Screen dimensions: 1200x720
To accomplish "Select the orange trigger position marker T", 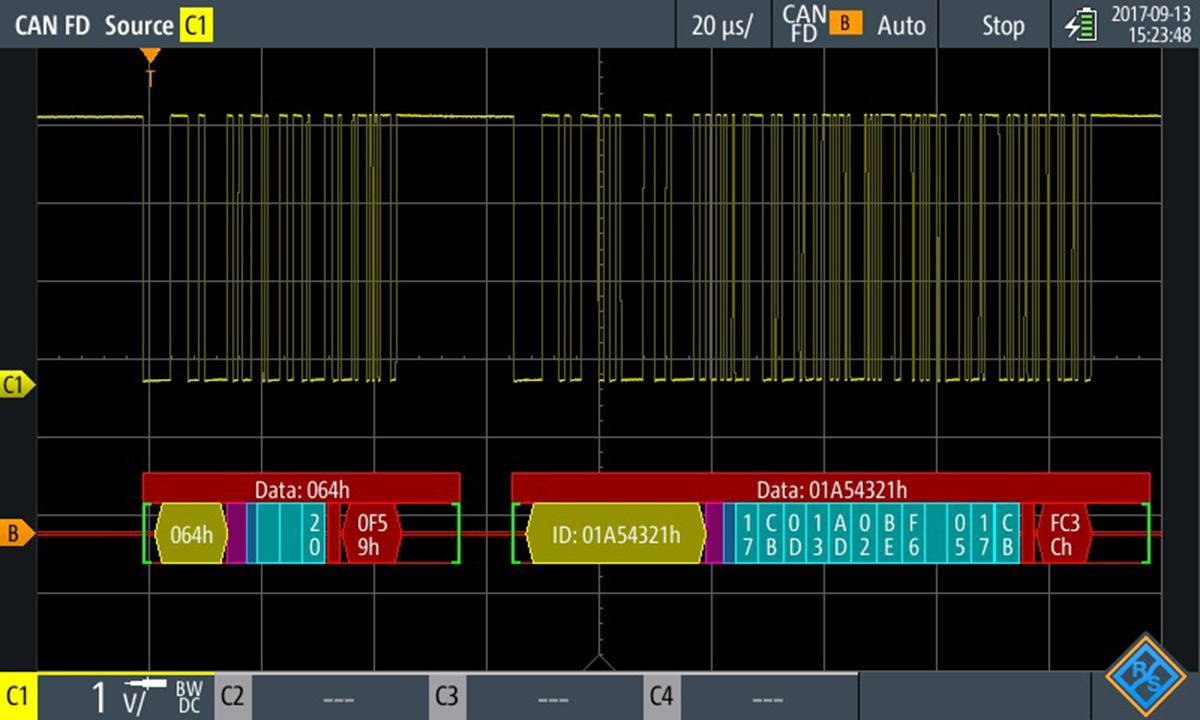I will click(x=150, y=56).
